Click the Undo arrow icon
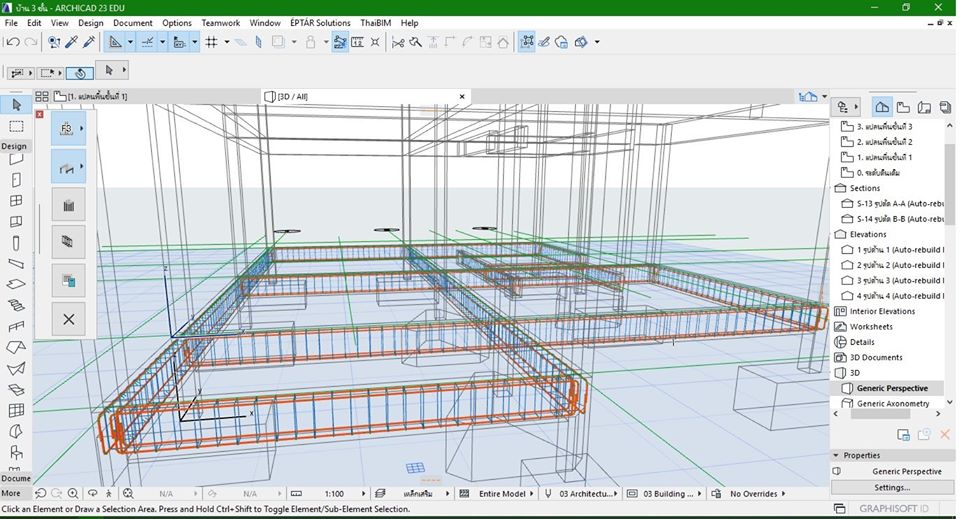 (x=13, y=42)
